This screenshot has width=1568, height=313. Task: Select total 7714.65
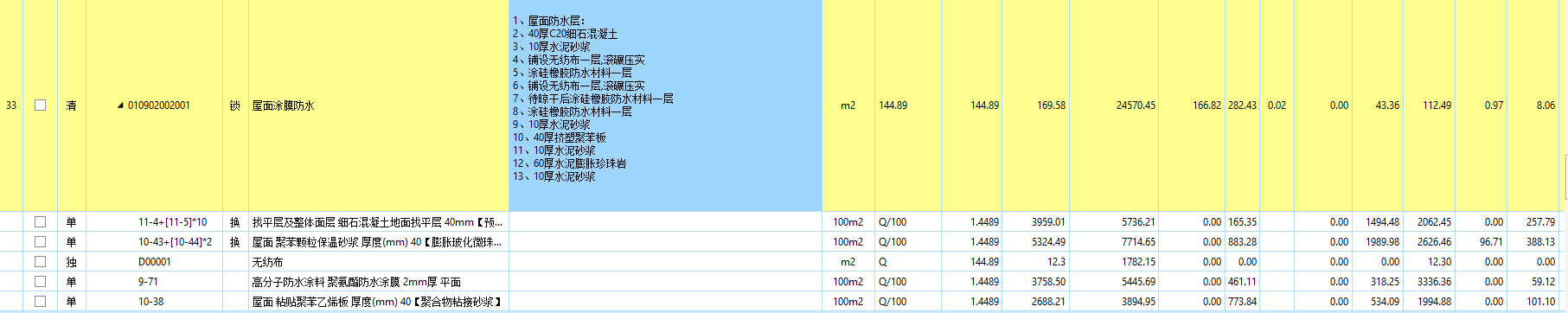point(1138,242)
